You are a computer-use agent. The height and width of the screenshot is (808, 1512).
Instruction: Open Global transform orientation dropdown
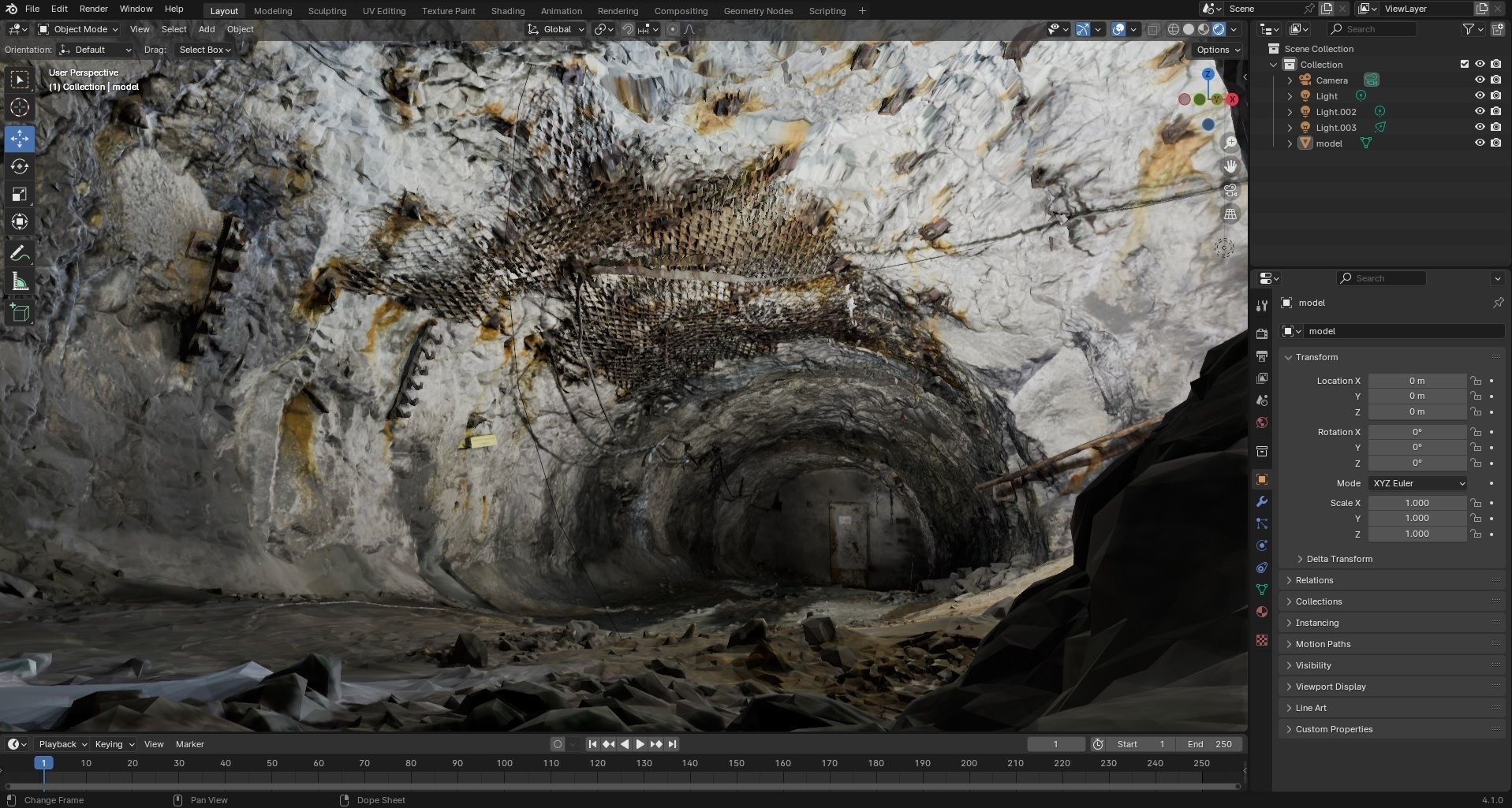pyautogui.click(x=557, y=29)
